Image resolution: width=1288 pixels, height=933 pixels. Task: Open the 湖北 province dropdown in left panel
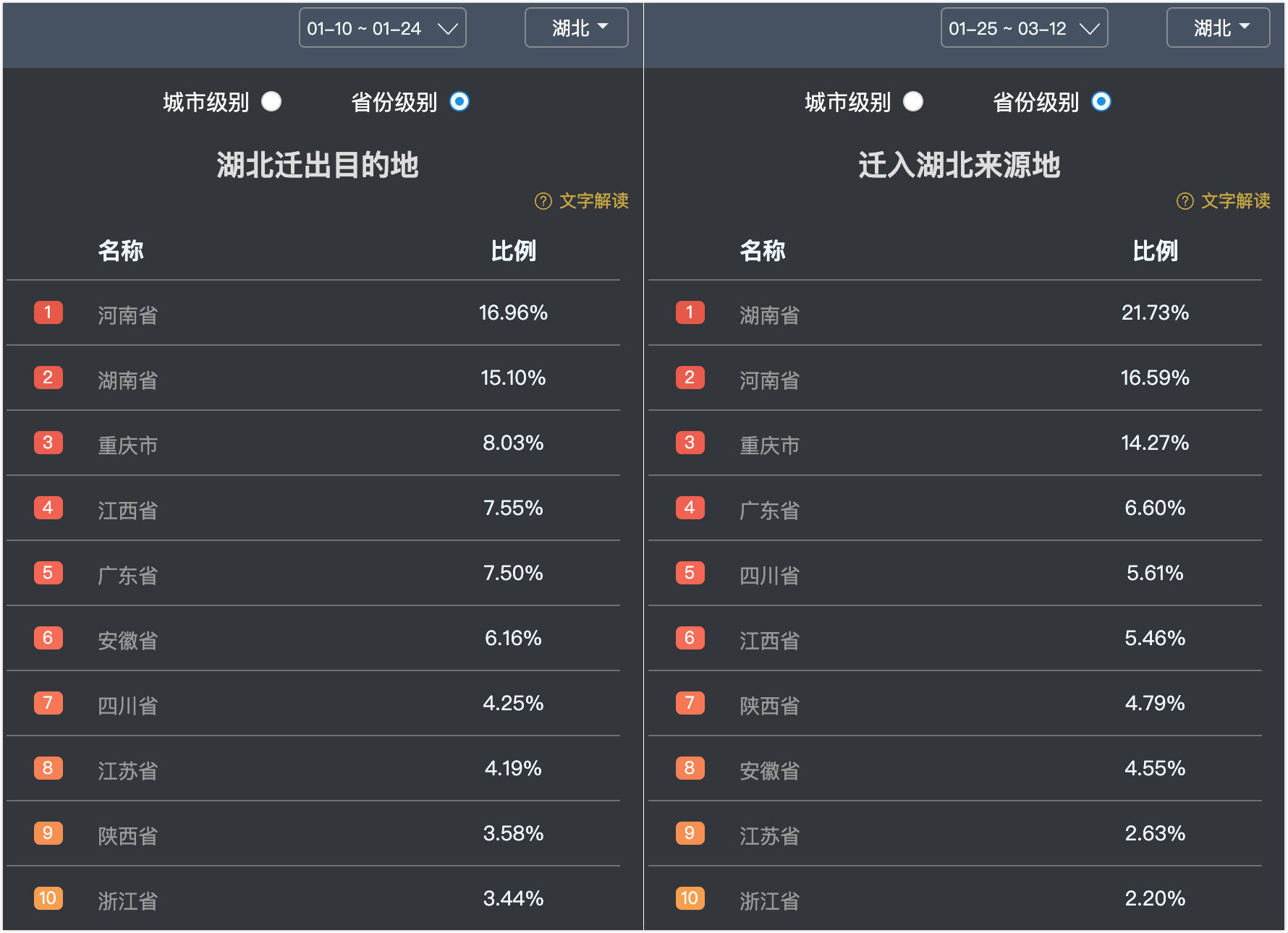(576, 28)
